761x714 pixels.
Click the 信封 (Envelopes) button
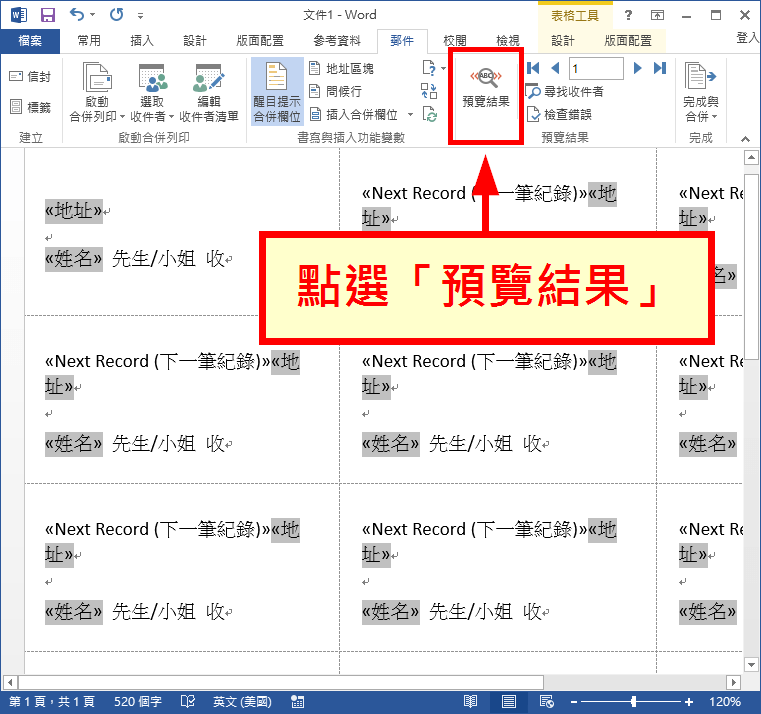[x=30, y=77]
